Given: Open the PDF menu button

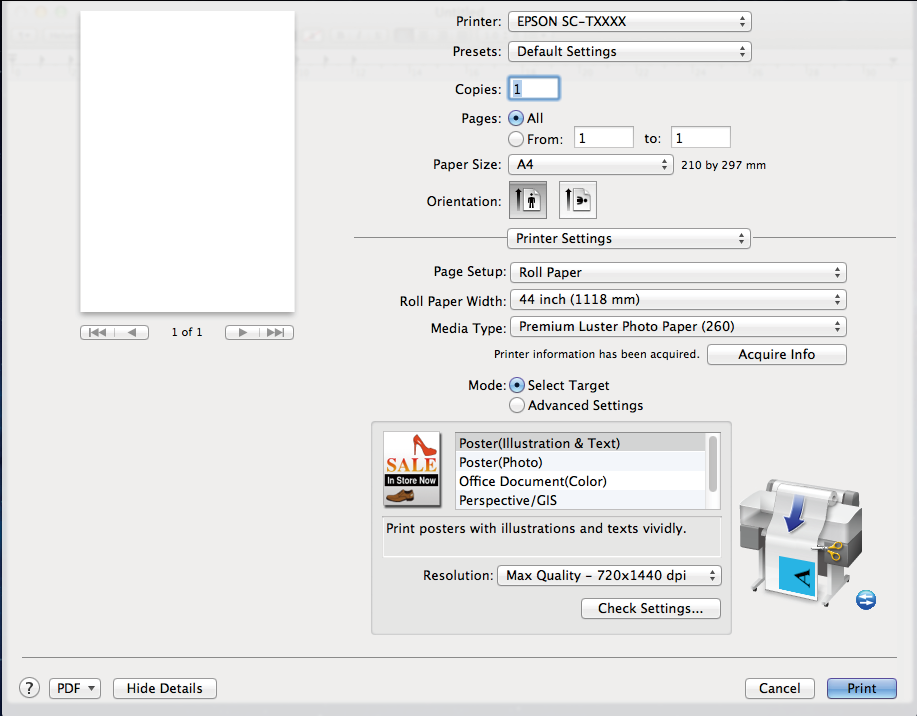Looking at the screenshot, I should pos(75,689).
